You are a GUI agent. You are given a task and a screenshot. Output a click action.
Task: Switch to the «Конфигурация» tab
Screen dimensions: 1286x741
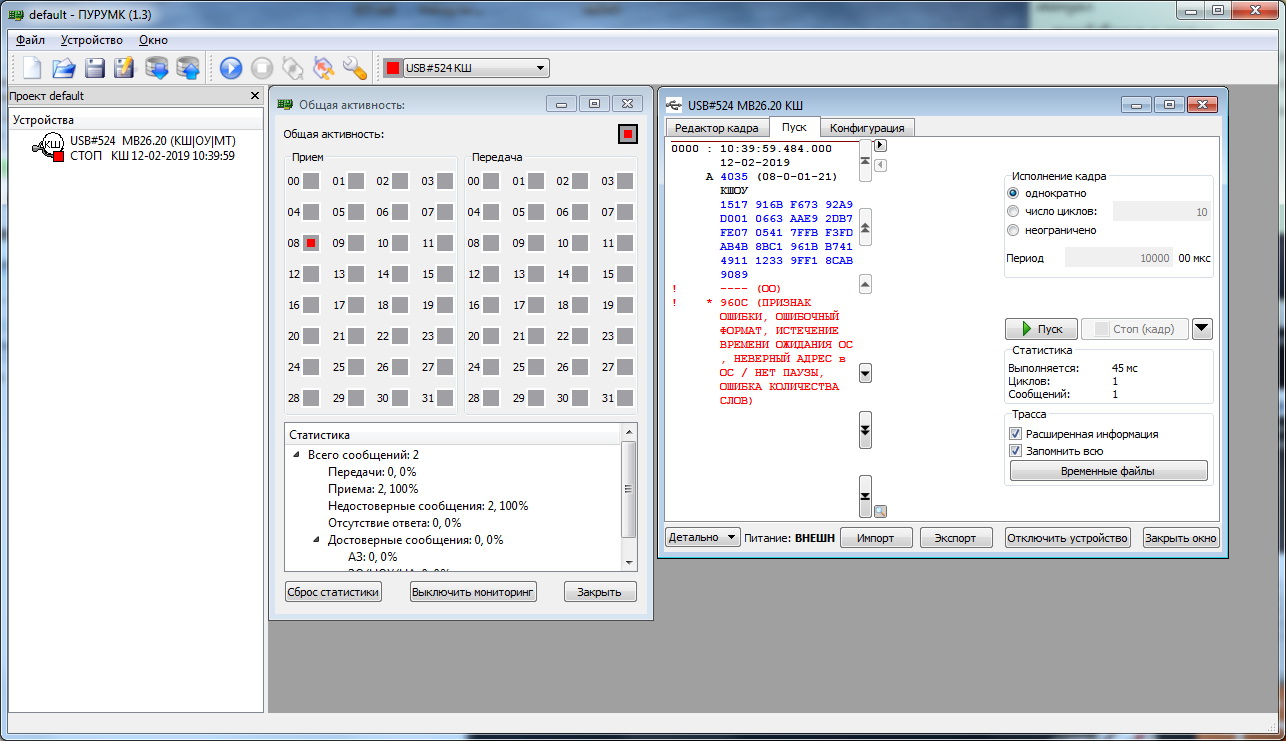tap(867, 128)
